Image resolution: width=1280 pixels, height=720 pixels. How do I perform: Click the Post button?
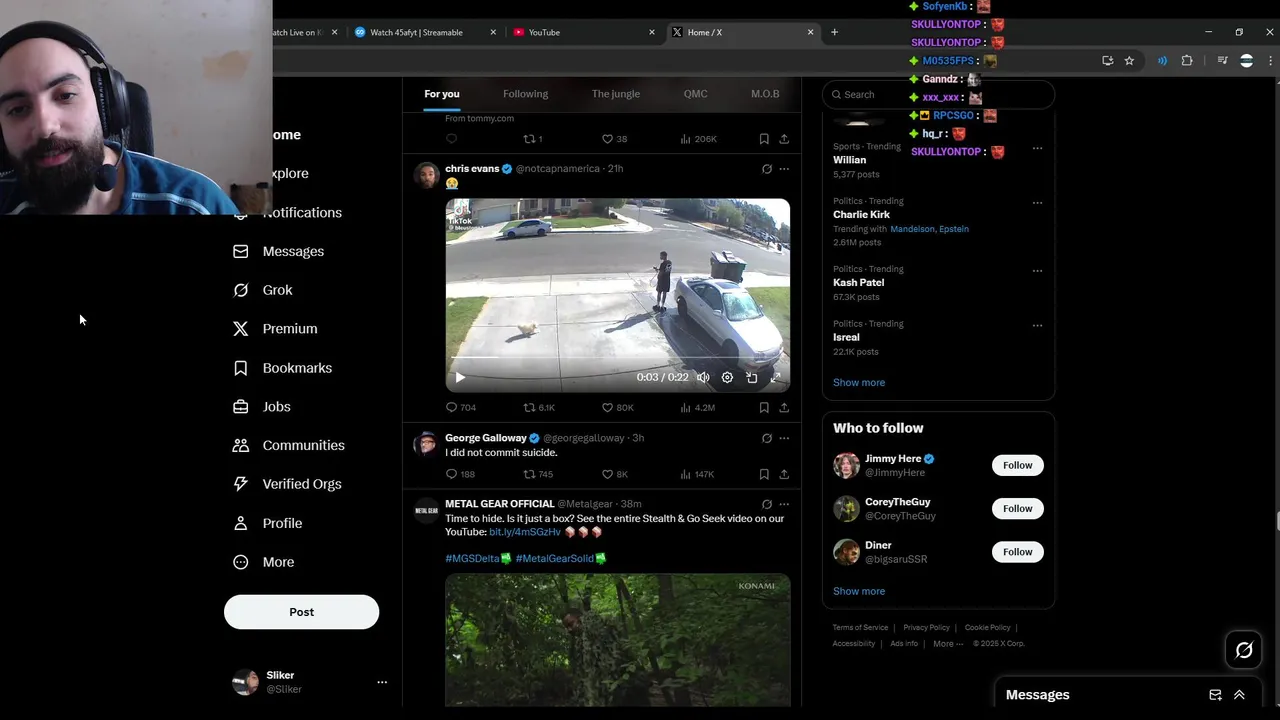point(301,612)
